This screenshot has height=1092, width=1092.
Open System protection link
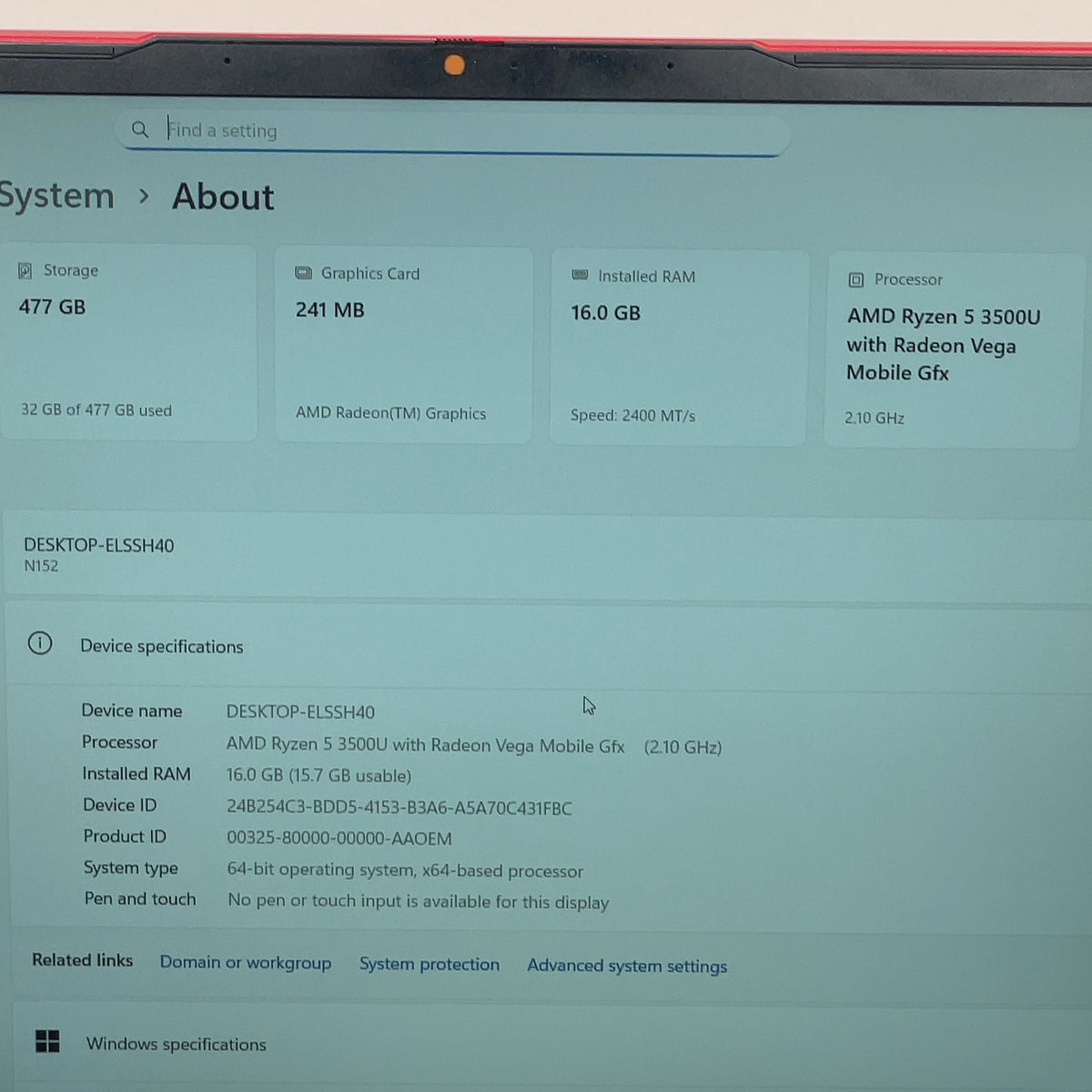pos(430,964)
